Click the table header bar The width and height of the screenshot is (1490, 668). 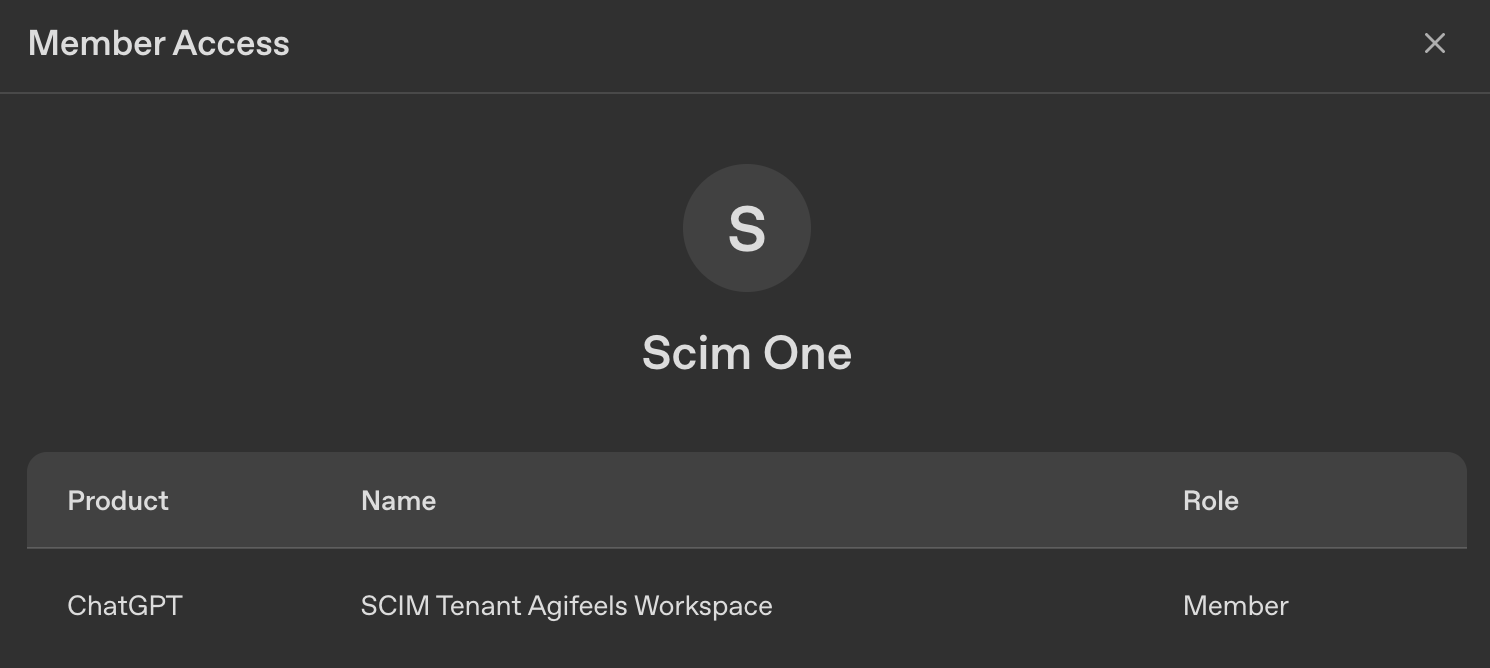(745, 500)
